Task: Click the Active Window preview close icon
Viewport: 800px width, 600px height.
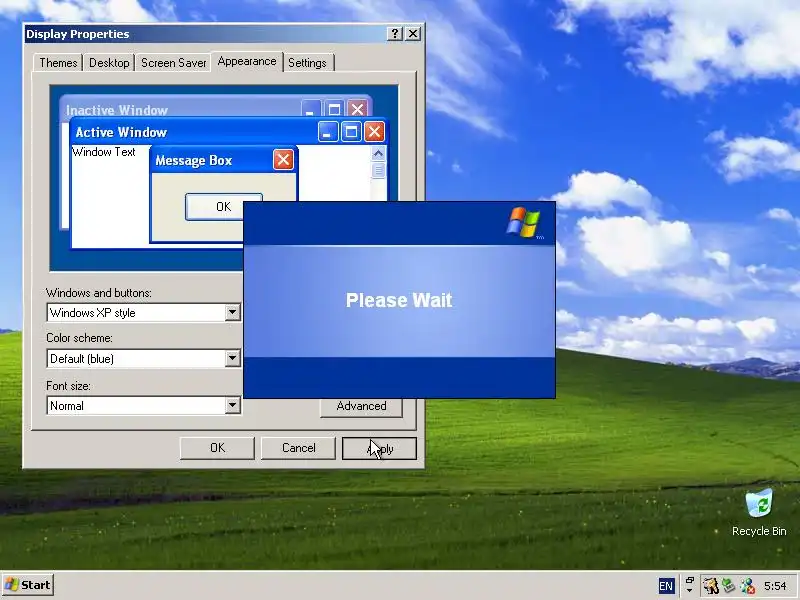Action: [x=374, y=132]
